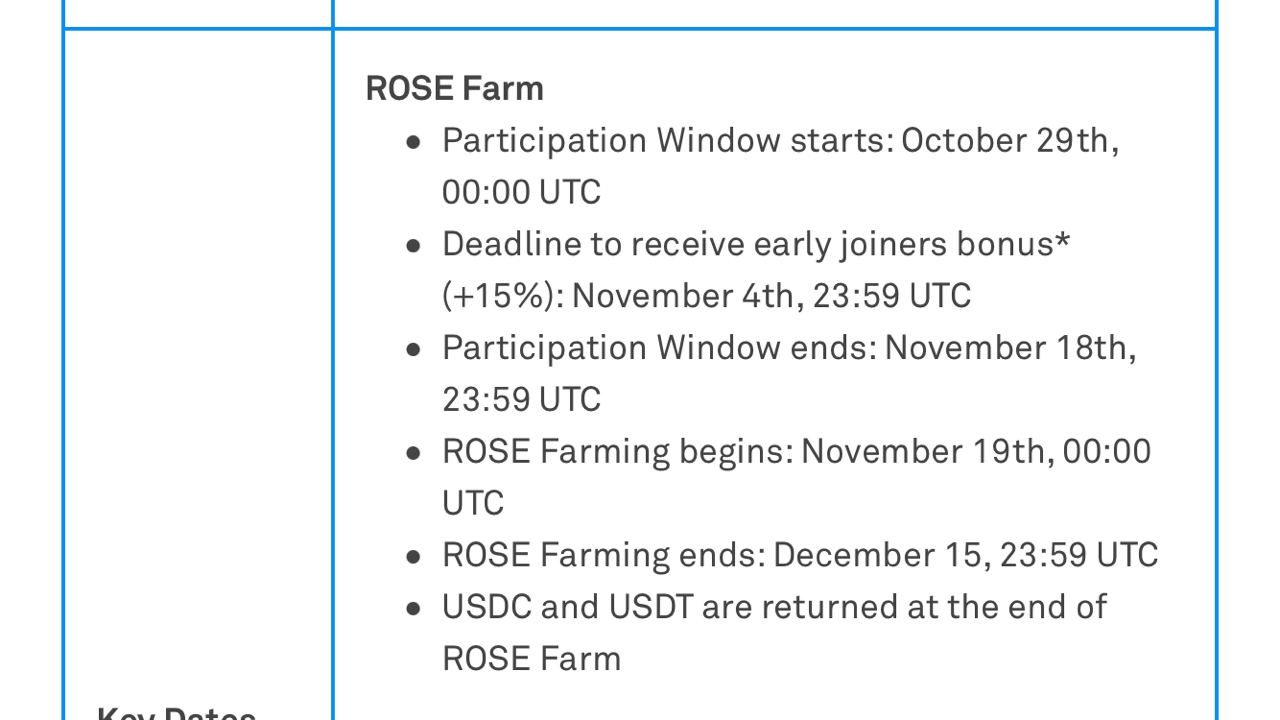Click the first bullet point marker

pyautogui.click(x=414, y=142)
